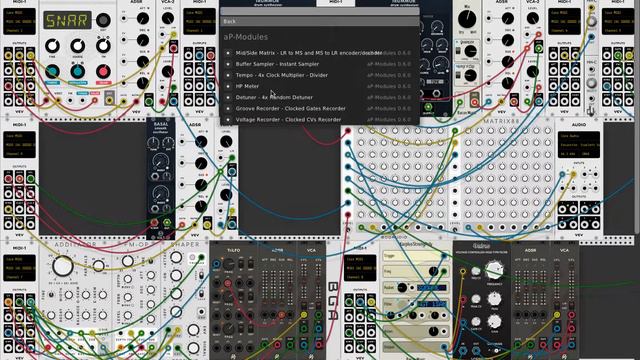640x360 pixels.
Task: Open channel row of MIDI-1 left of BASAL row
Action: 20,154
